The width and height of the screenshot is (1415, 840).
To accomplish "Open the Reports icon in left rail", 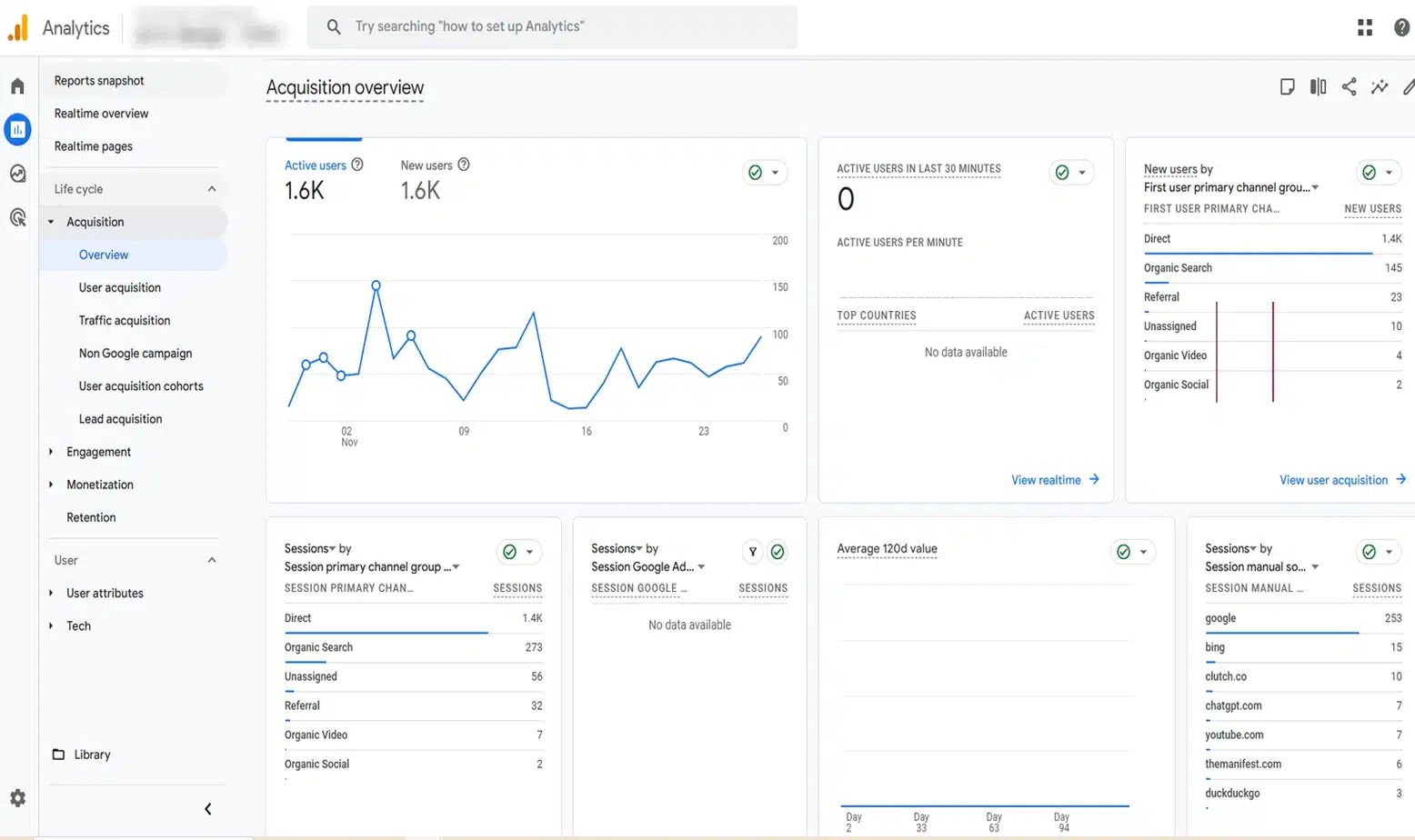I will pyautogui.click(x=17, y=130).
